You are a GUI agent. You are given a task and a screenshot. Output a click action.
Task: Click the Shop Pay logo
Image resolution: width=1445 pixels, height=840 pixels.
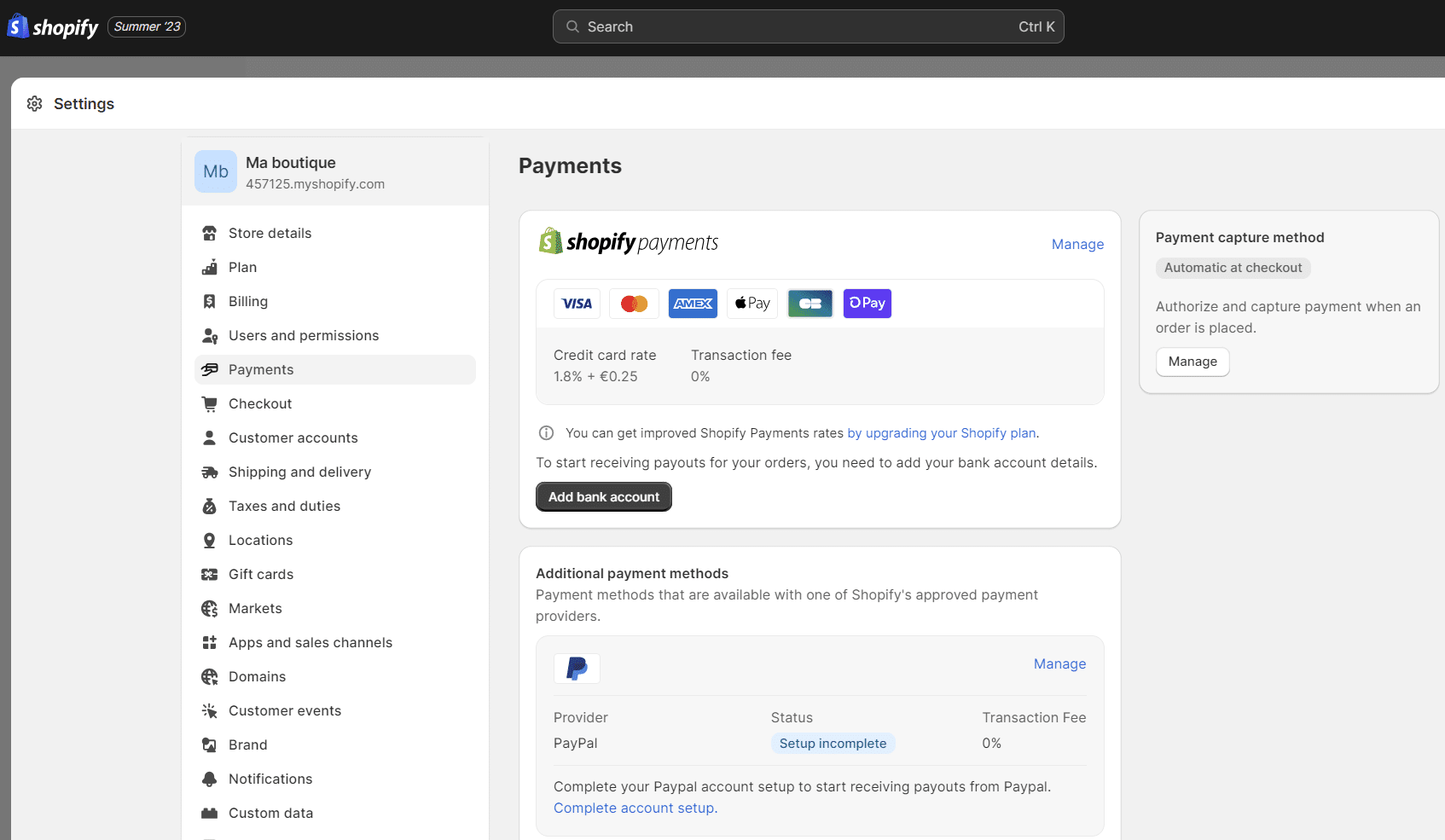pos(868,304)
